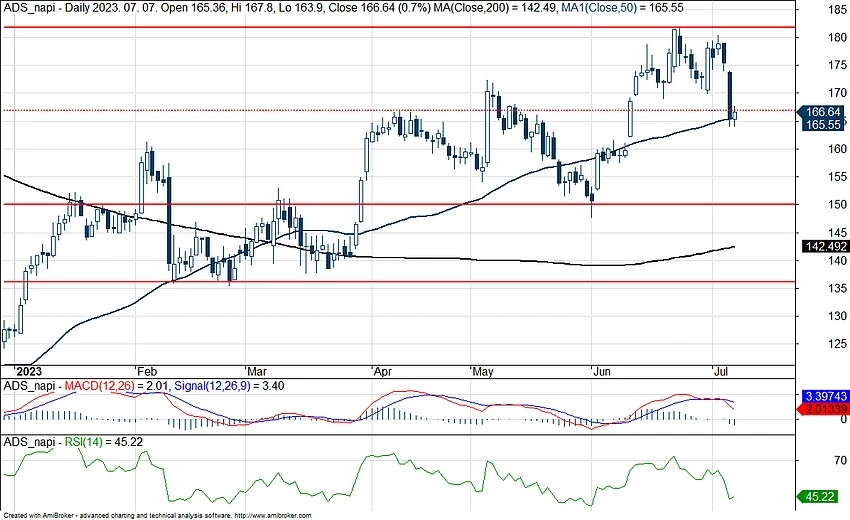Click the 'ADS_napi - Daily' chart title
The image size is (850, 520).
(43, 7)
